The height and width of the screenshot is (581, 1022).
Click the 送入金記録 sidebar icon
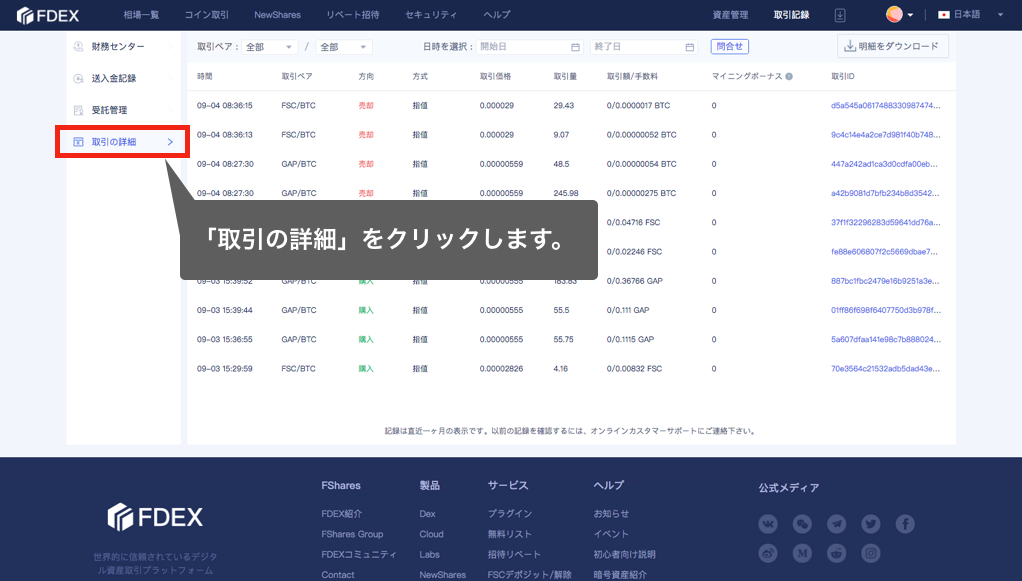pos(78,78)
